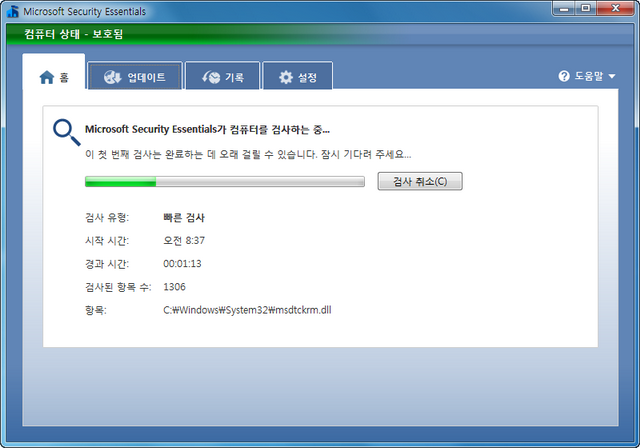640x448 pixels.
Task: Close the Security Essentials window
Action: 616,8
